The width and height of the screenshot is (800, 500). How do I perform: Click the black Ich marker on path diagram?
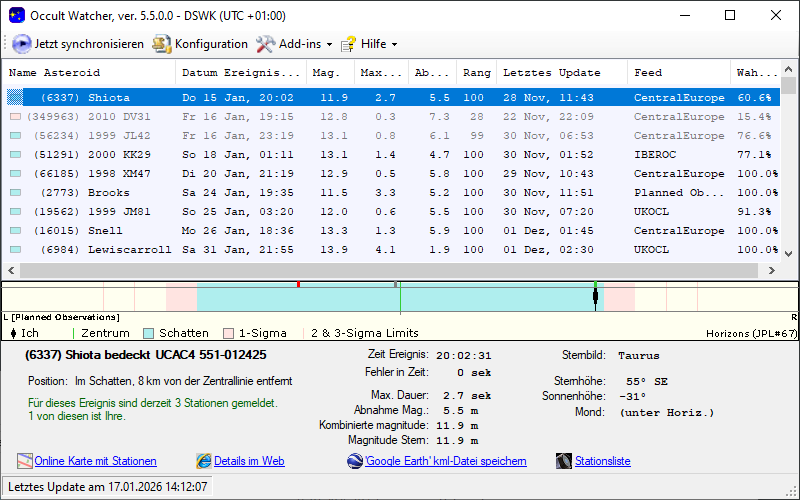click(595, 296)
